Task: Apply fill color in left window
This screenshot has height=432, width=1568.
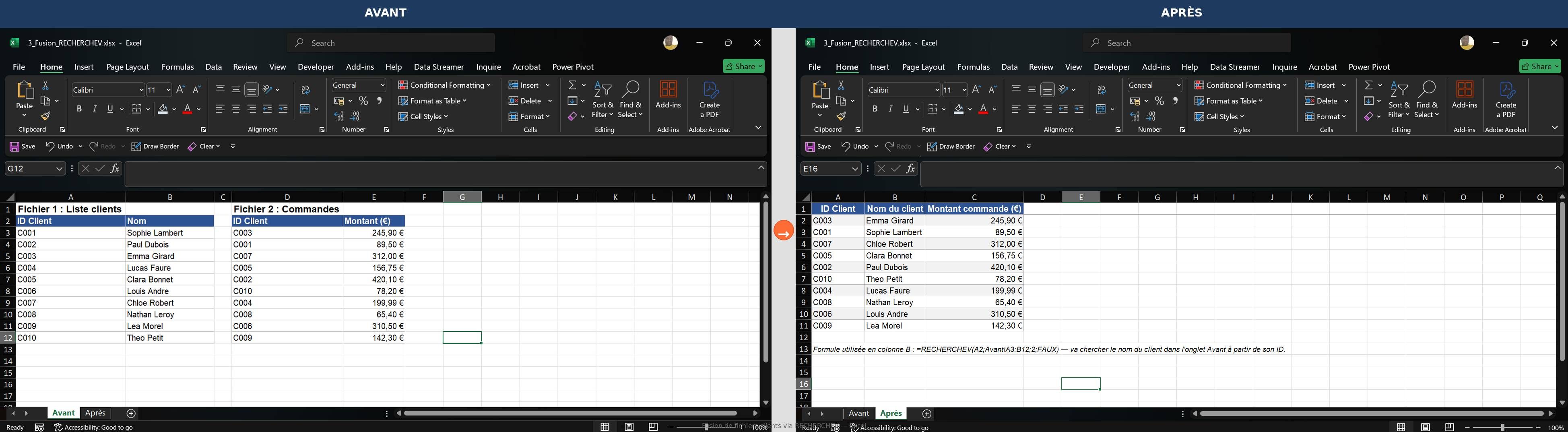Action: (x=163, y=110)
